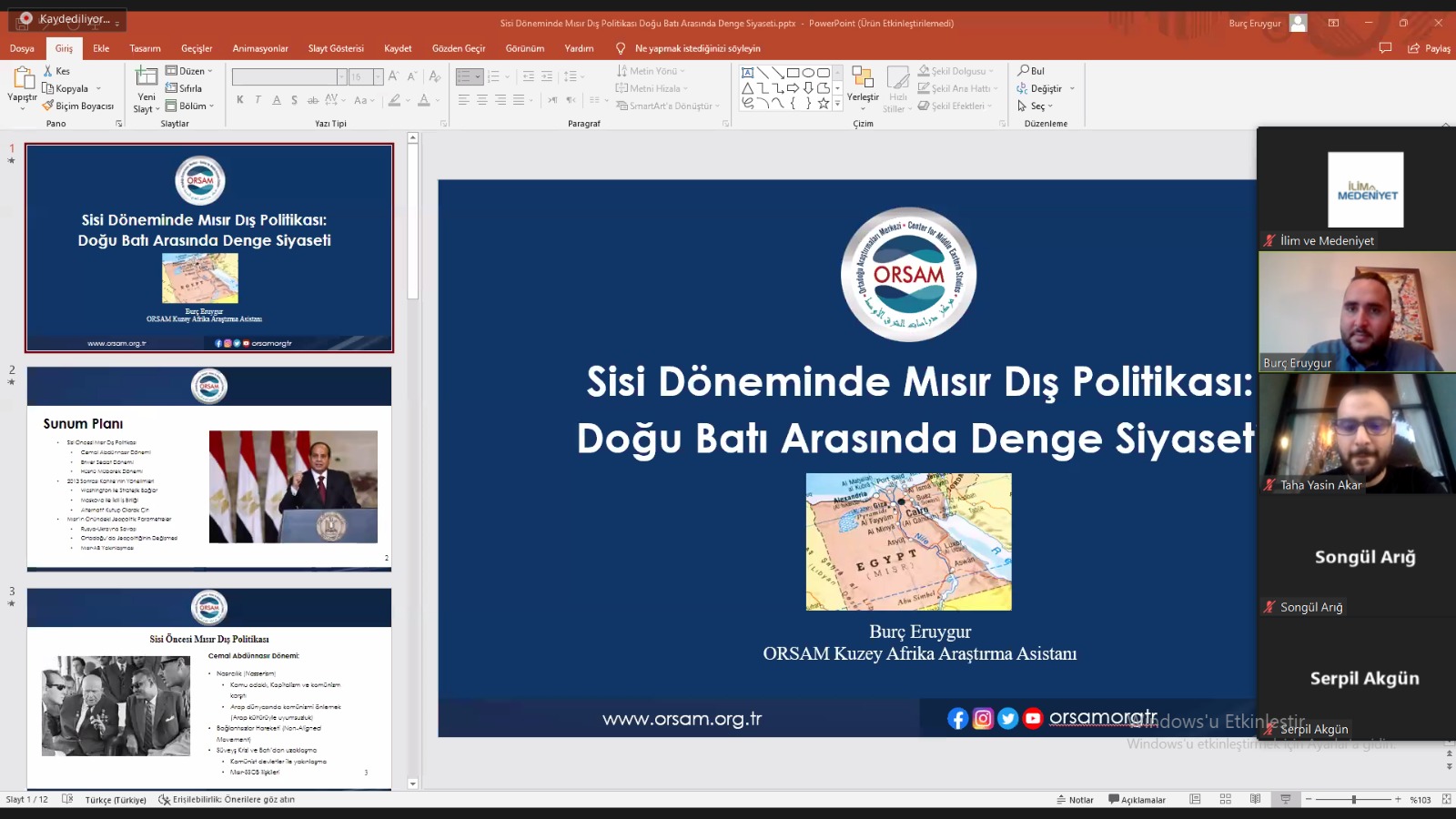This screenshot has width=1456, height=819.
Task: Align text right
Action: (500, 100)
